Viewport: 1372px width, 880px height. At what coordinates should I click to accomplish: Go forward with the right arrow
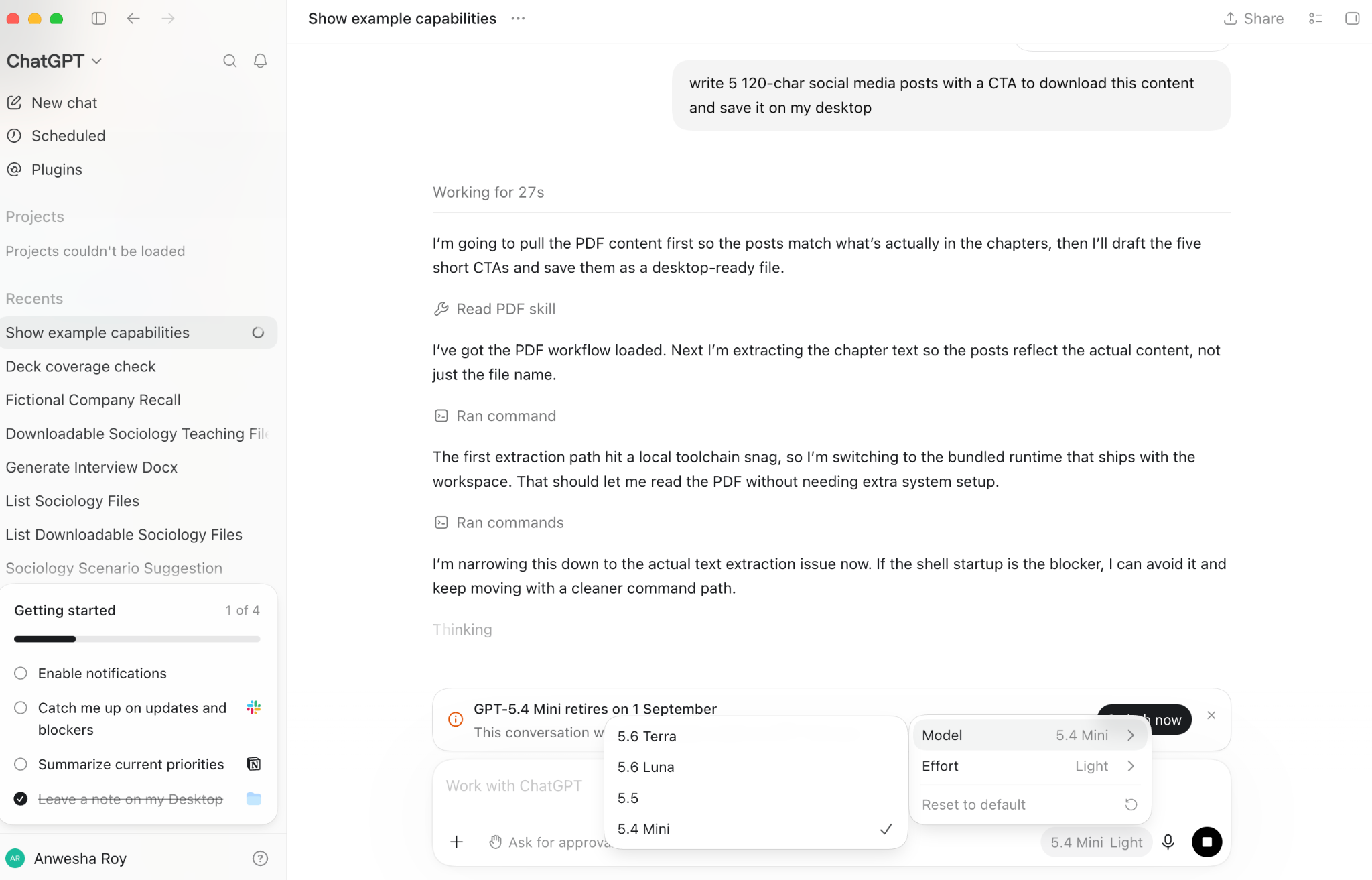(168, 18)
